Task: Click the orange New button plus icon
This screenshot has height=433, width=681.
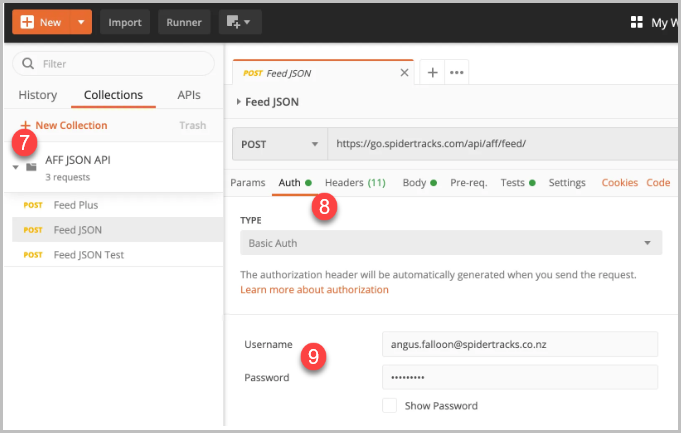Action: click(27, 22)
